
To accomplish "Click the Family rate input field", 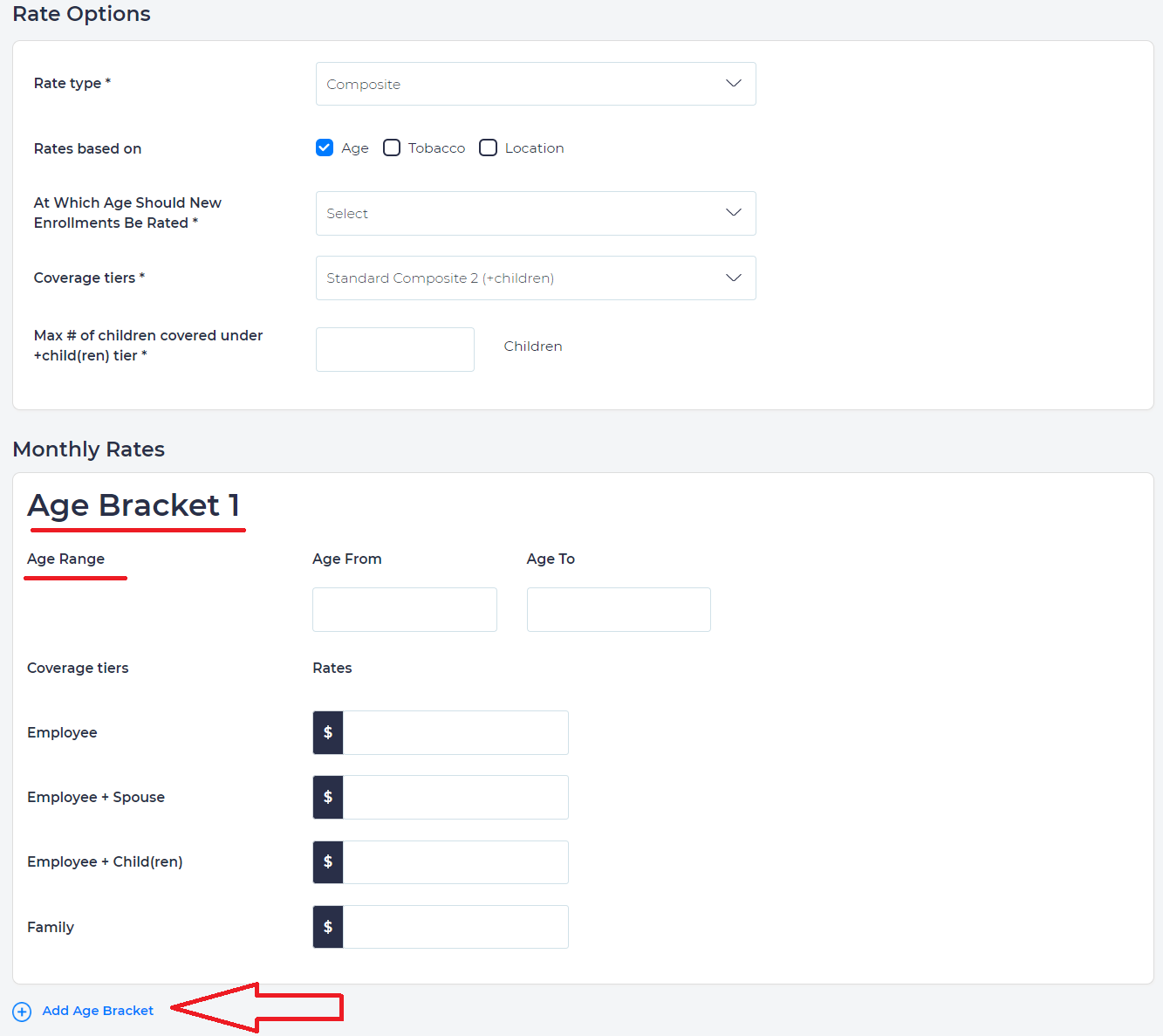I will 455,927.
